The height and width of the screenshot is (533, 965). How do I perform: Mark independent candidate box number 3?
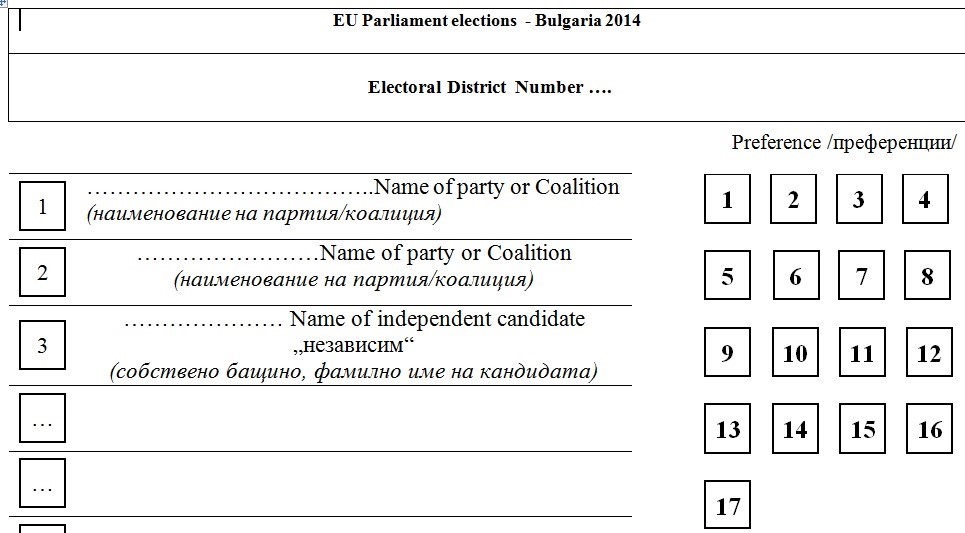click(42, 346)
